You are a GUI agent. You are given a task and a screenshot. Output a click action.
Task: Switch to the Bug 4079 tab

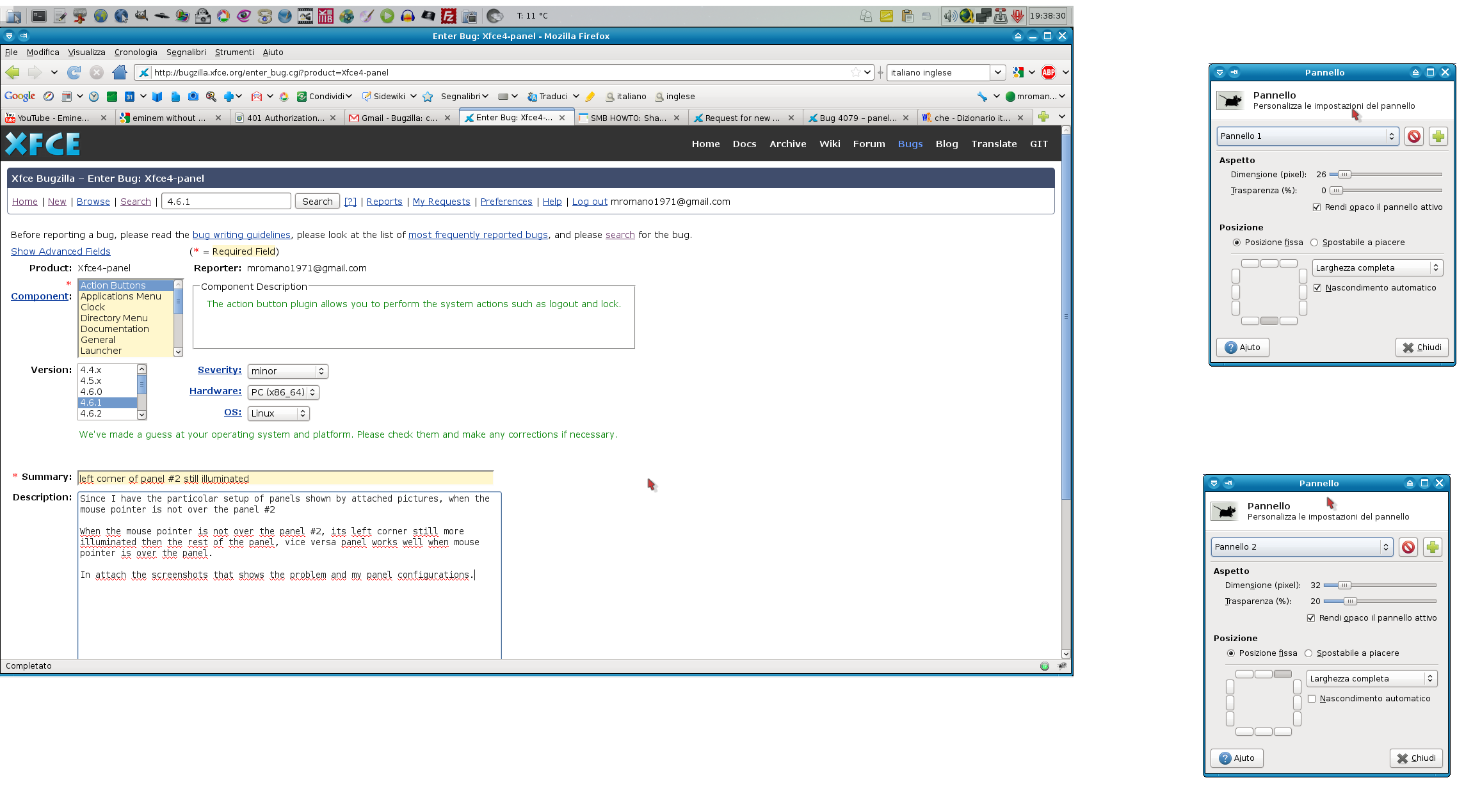pyautogui.click(x=857, y=118)
